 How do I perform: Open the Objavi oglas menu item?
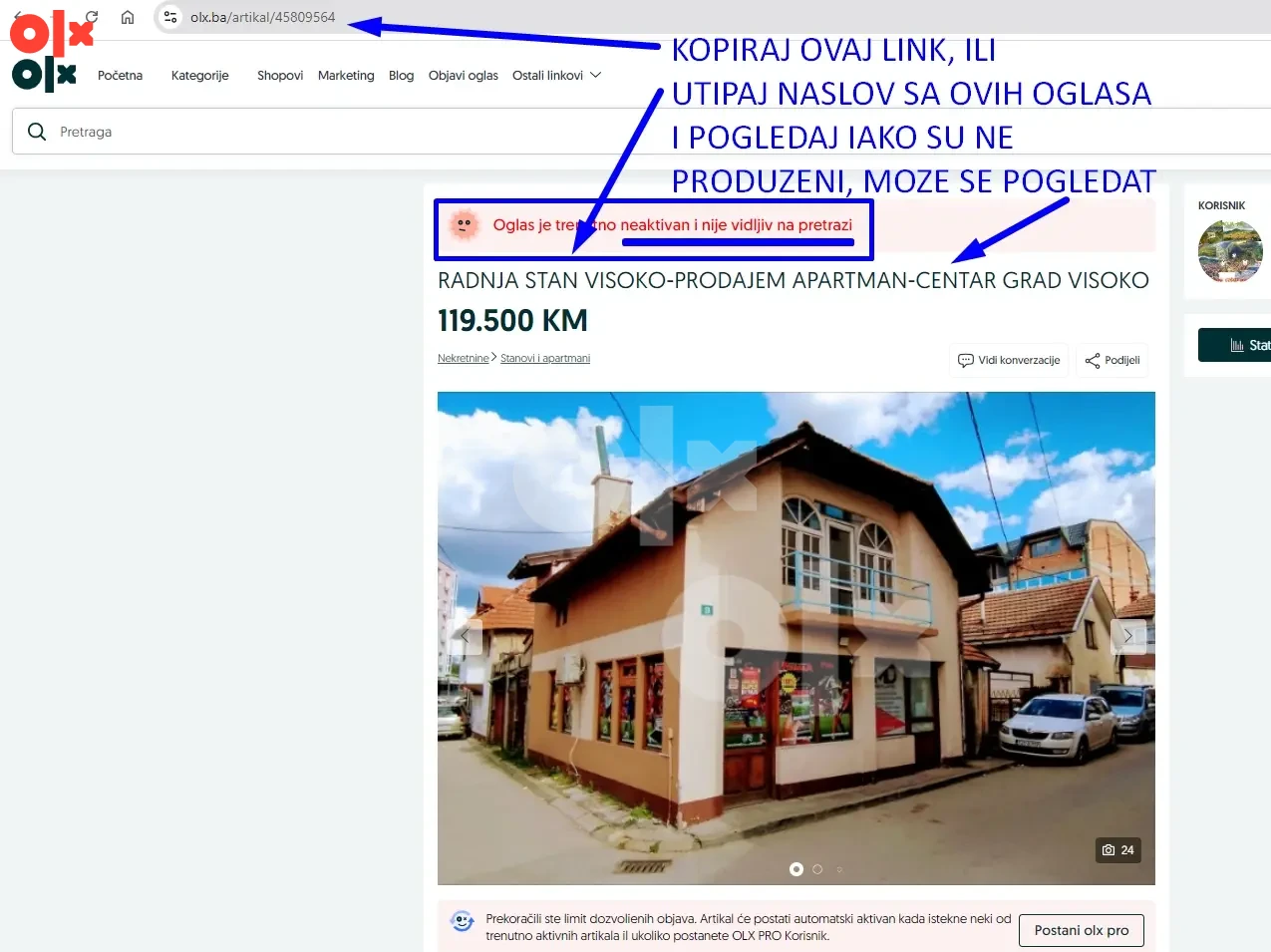[x=464, y=76]
